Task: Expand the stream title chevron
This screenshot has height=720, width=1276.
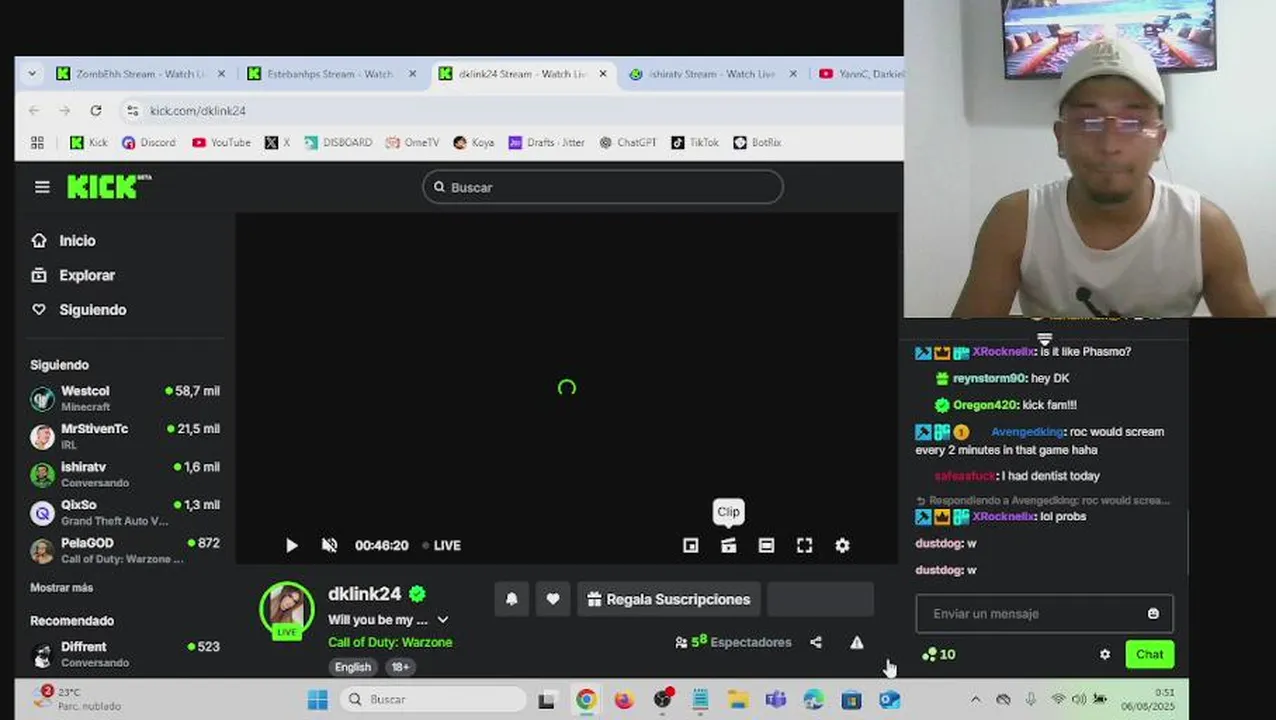Action: (443, 620)
